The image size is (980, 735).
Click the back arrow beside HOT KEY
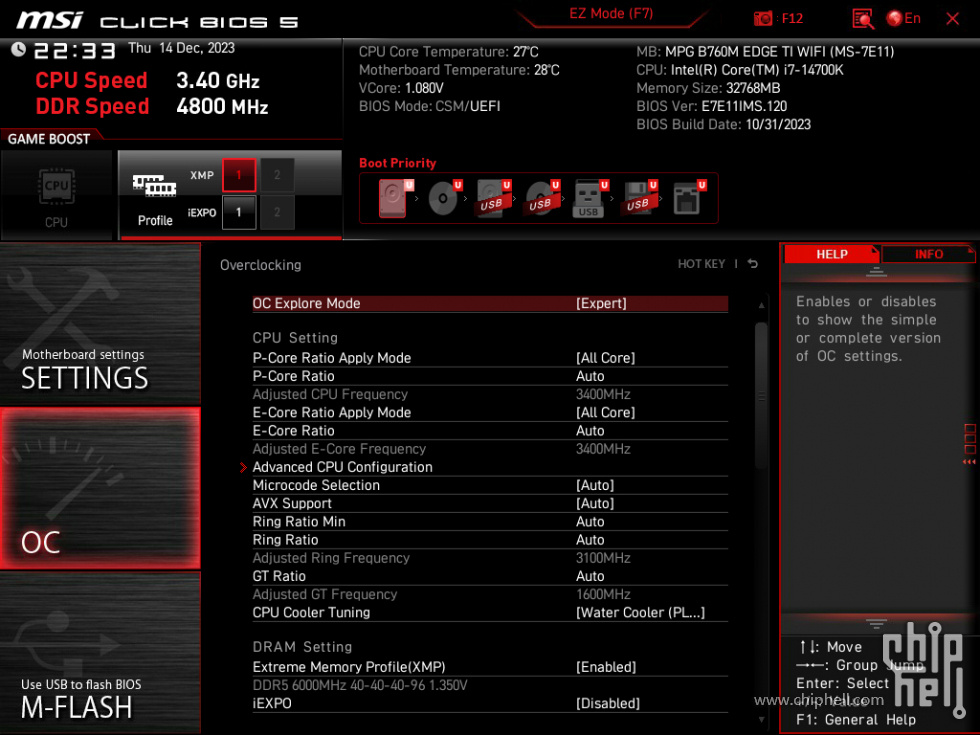point(753,264)
